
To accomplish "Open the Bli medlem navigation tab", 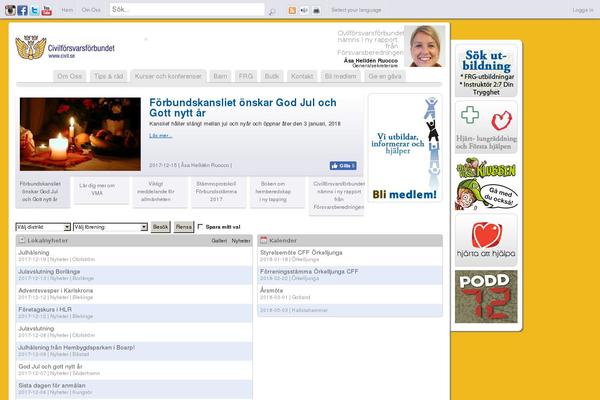I will tap(341, 76).
